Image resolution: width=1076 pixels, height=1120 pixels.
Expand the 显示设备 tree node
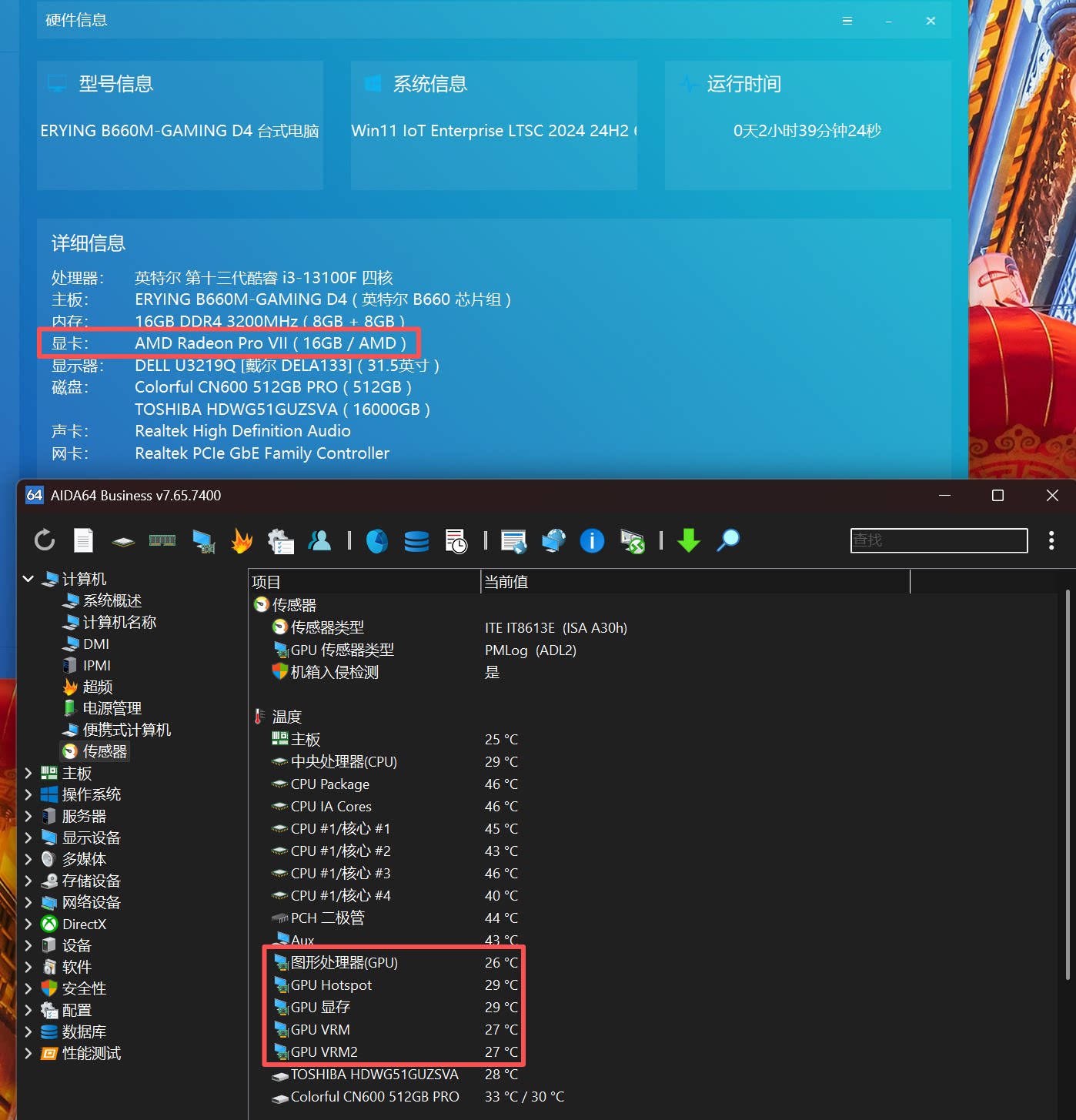click(28, 837)
